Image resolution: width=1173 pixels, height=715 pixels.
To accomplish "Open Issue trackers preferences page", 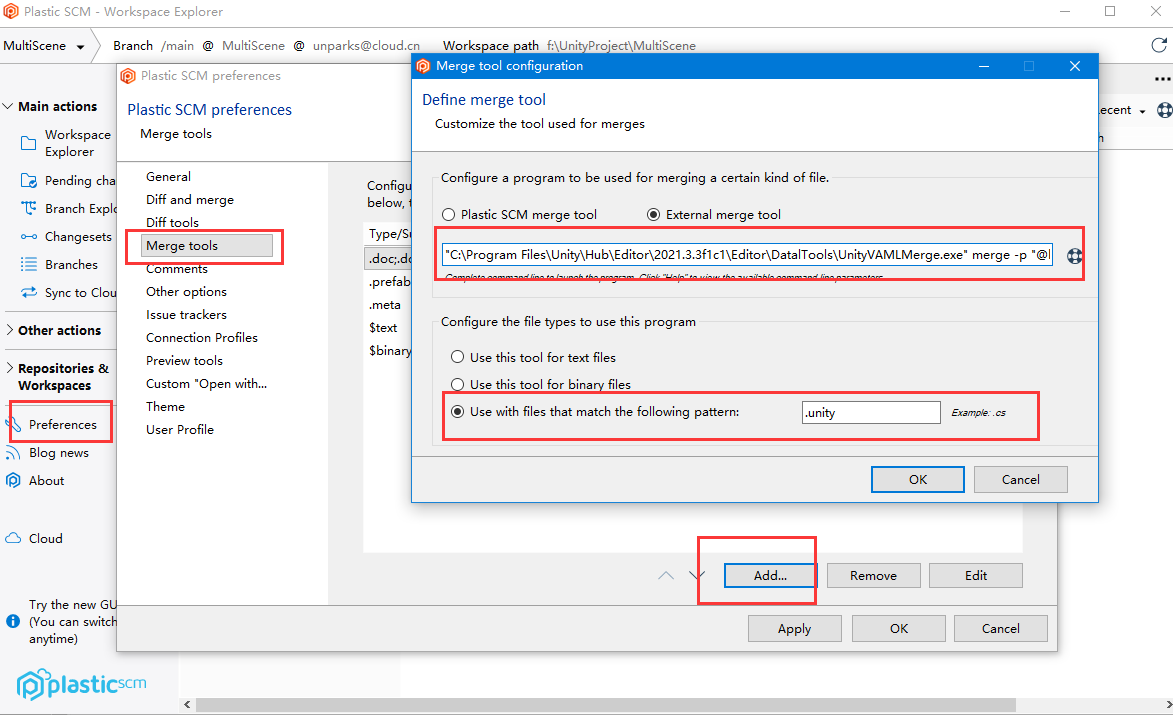I will click(x=186, y=315).
